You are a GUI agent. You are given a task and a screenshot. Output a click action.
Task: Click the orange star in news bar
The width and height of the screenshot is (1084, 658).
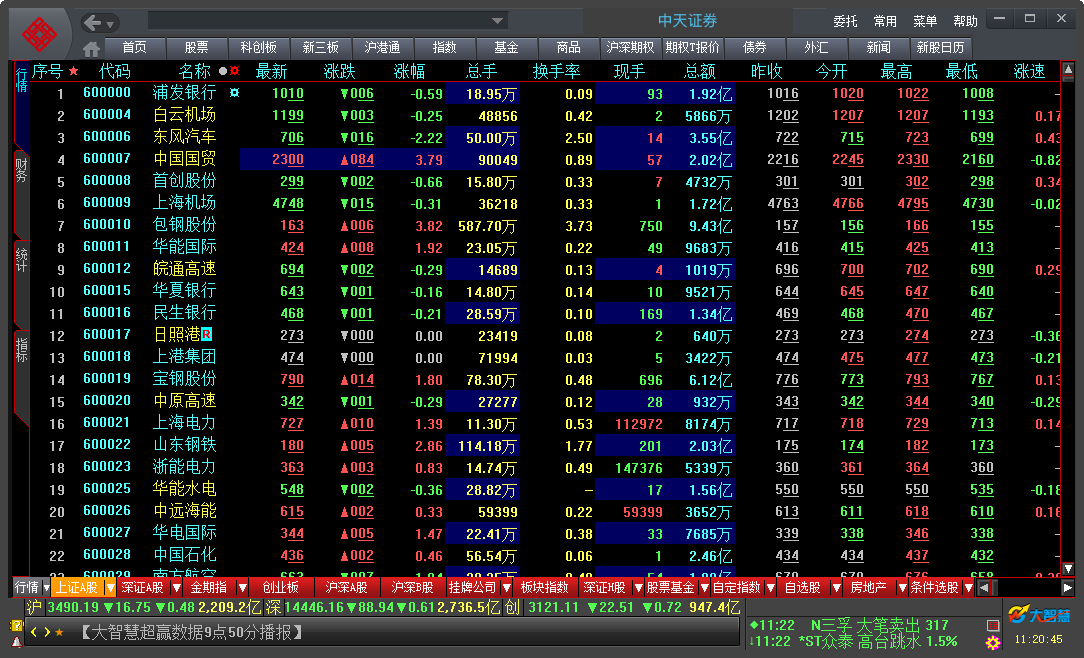coord(59,632)
